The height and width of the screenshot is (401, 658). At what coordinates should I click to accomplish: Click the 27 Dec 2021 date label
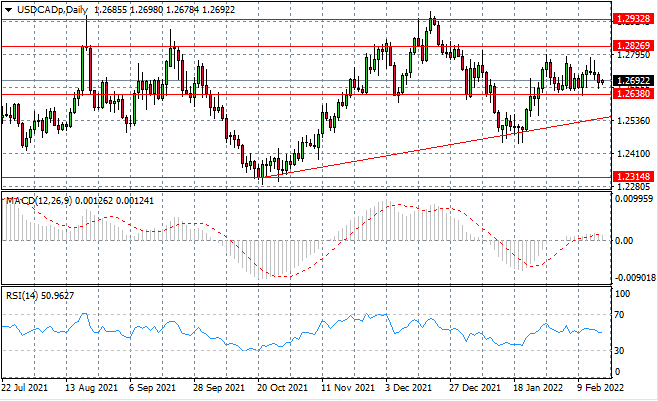coord(475,388)
